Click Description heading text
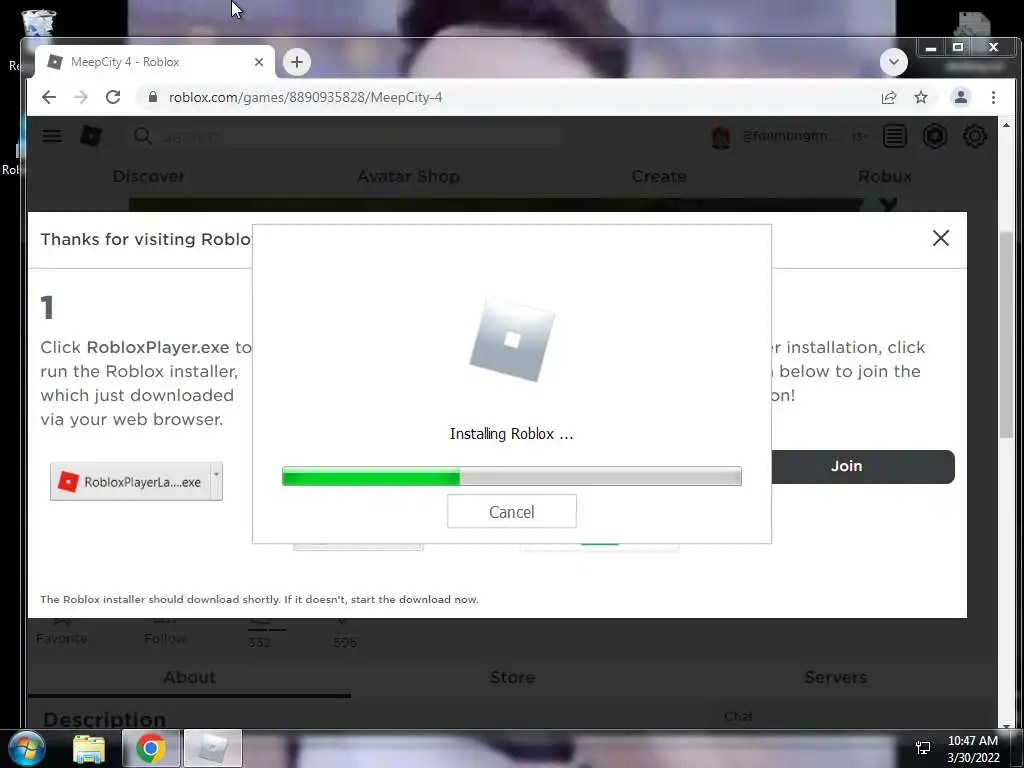1024x768 pixels. [x=104, y=719]
